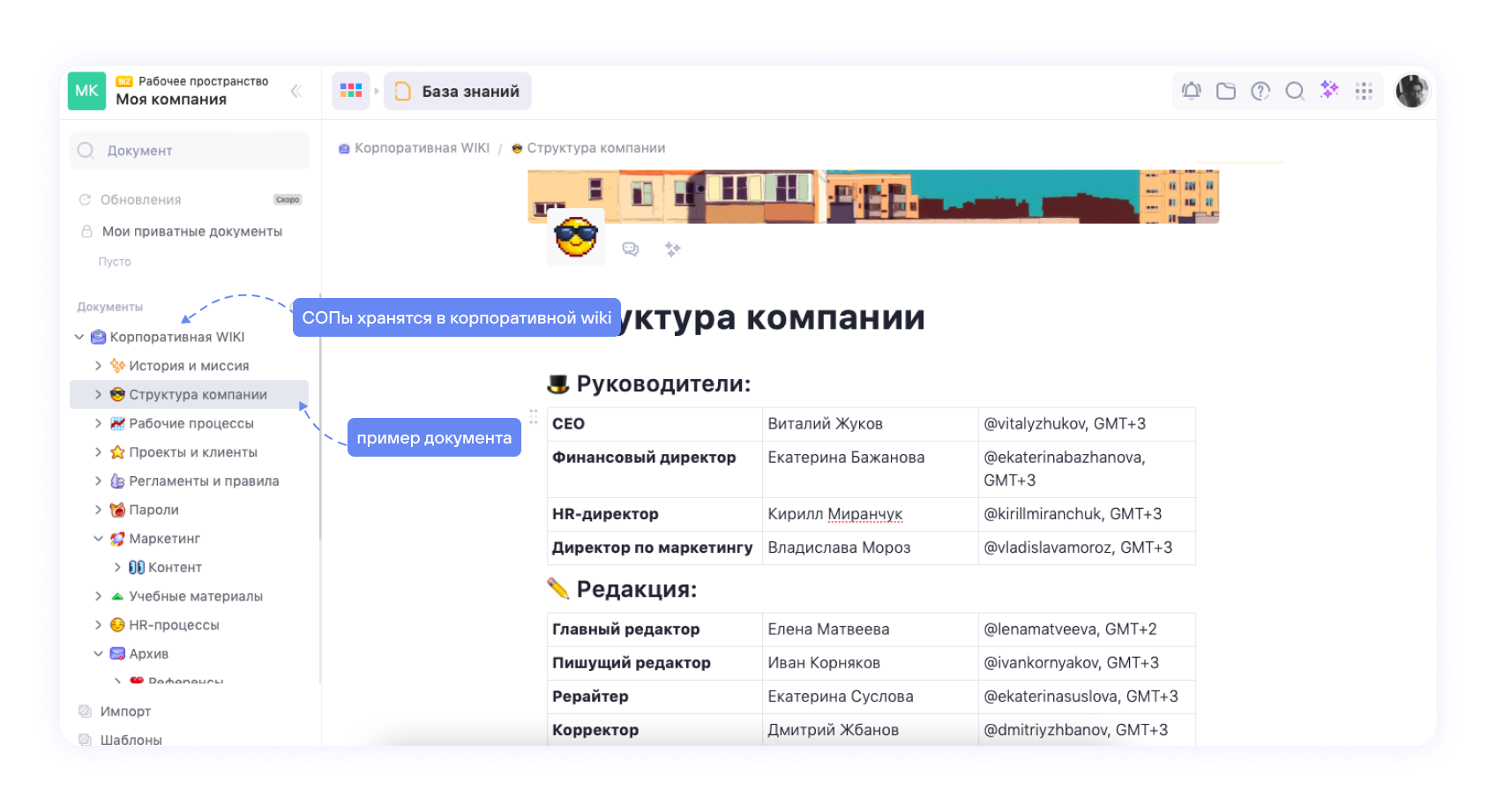
Task: Click the folder icon in the top toolbar
Action: pos(1226,91)
